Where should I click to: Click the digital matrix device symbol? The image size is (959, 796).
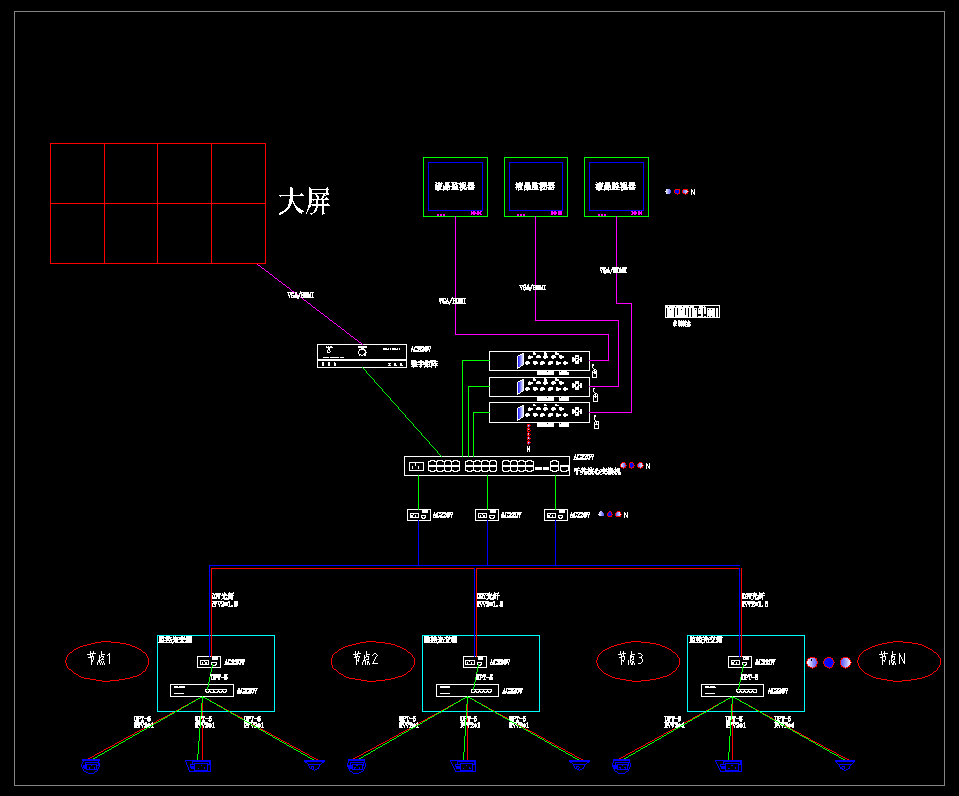point(361,356)
